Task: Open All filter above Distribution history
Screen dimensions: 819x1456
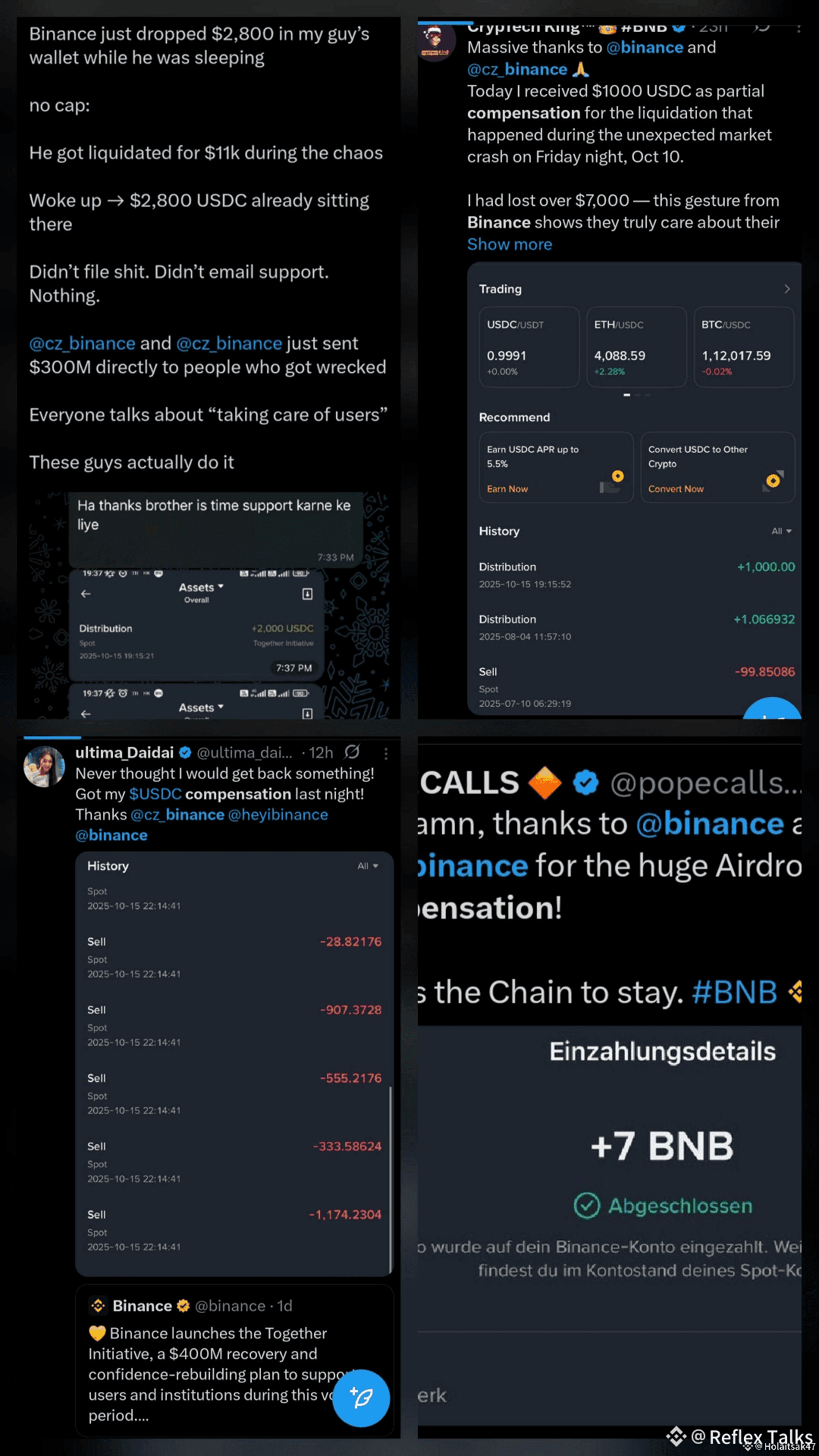Action: 781,531
